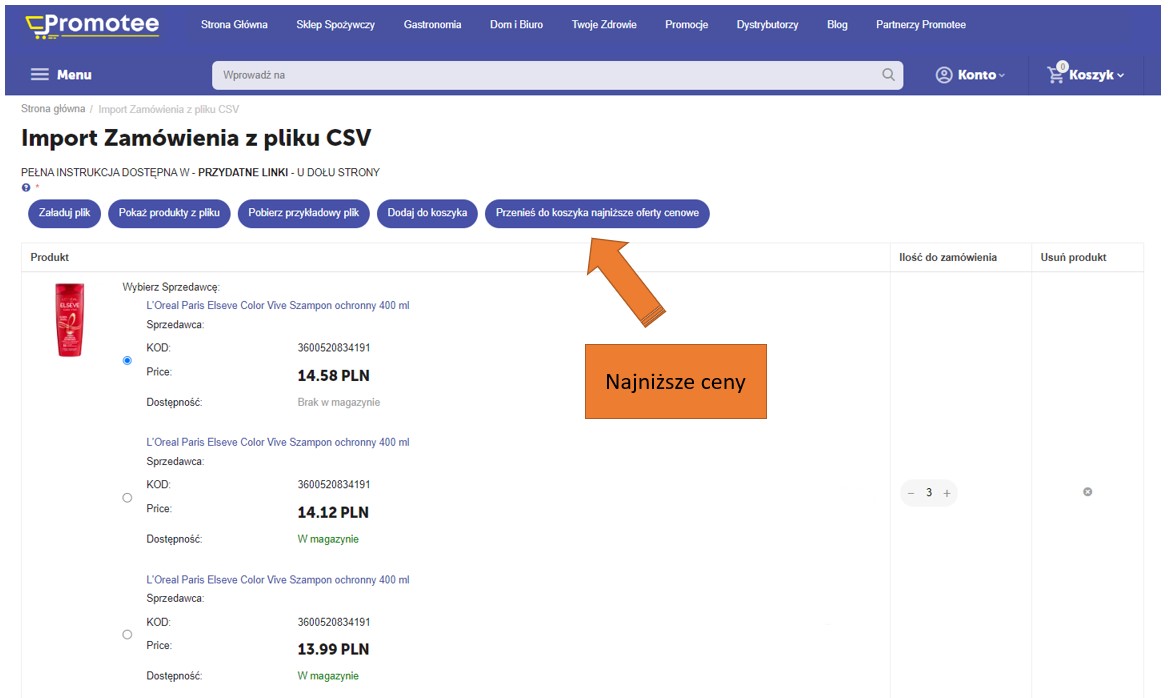Open the Sklep Spożywczy menu
Image resolution: width=1173 pixels, height=698 pixels.
(x=335, y=25)
